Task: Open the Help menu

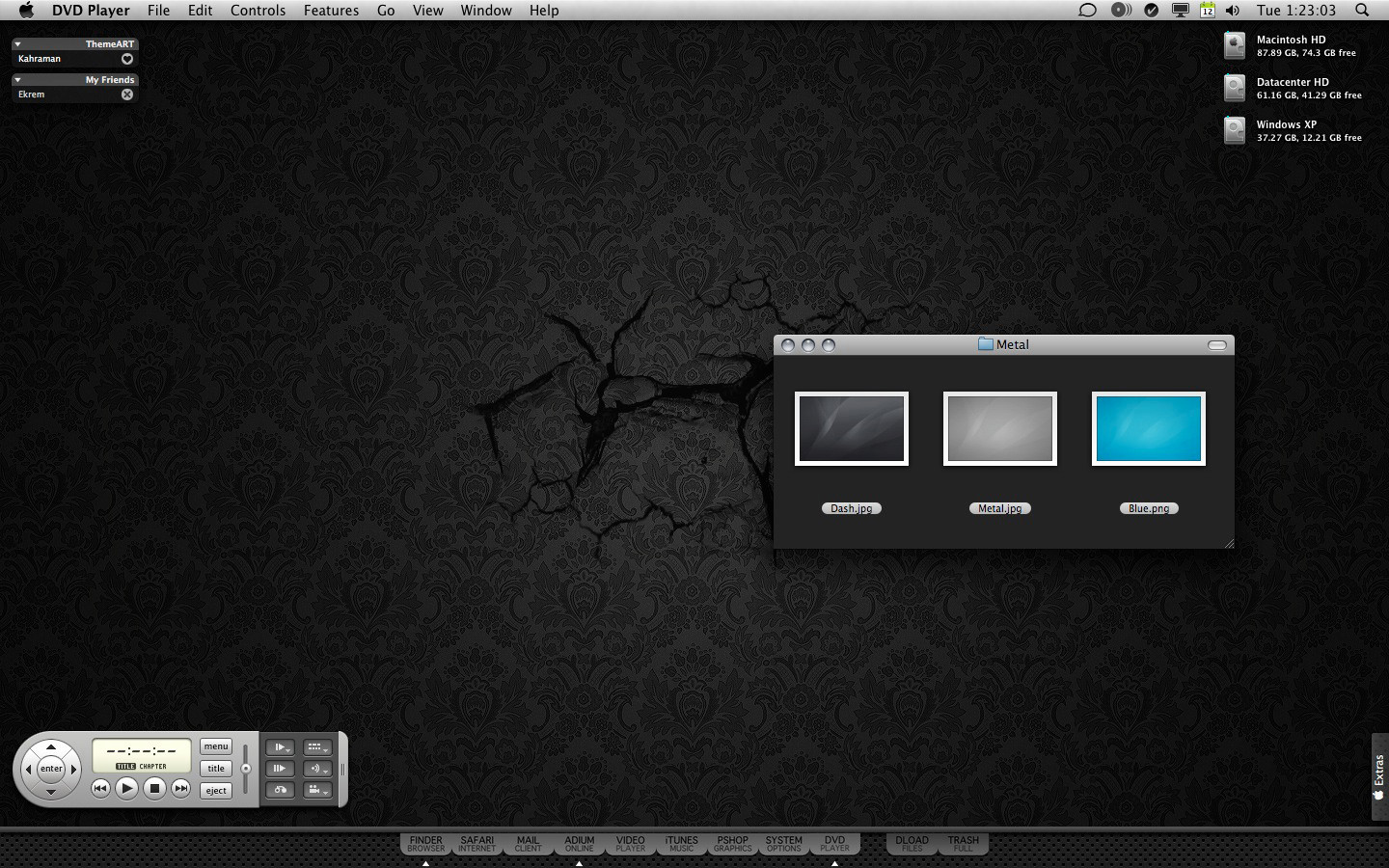Action: [544, 11]
